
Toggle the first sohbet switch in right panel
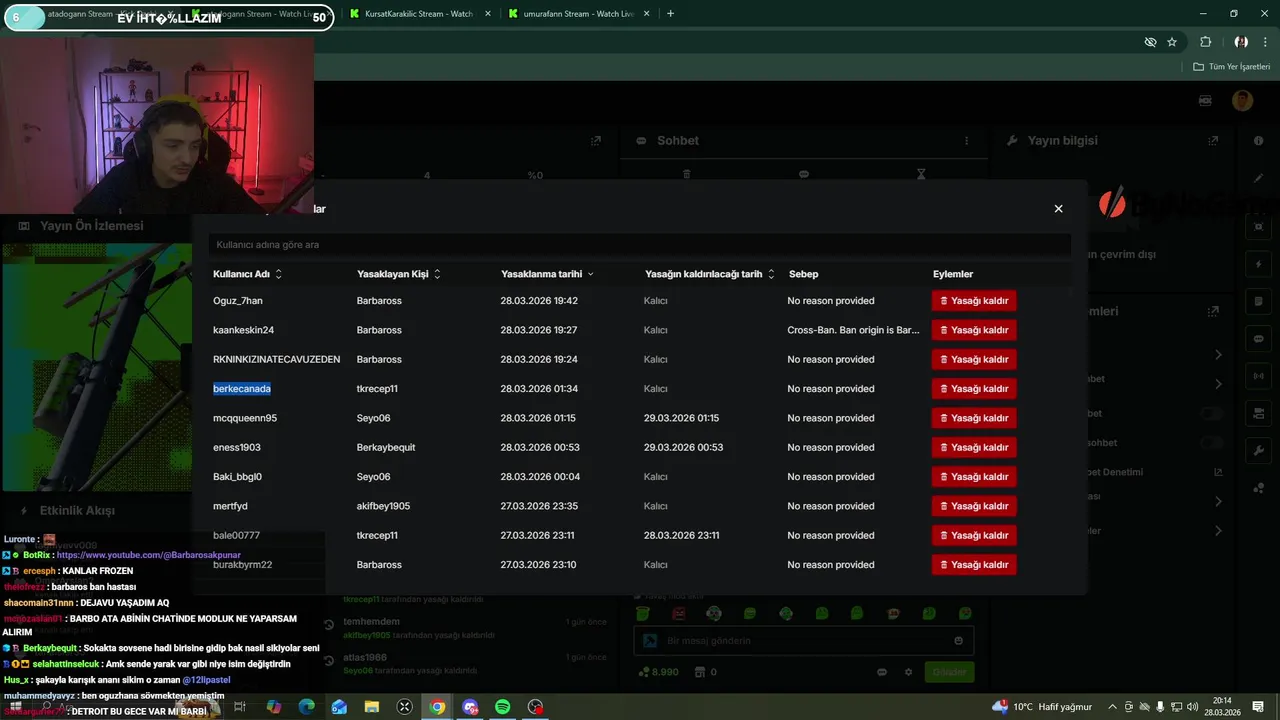pos(1211,413)
